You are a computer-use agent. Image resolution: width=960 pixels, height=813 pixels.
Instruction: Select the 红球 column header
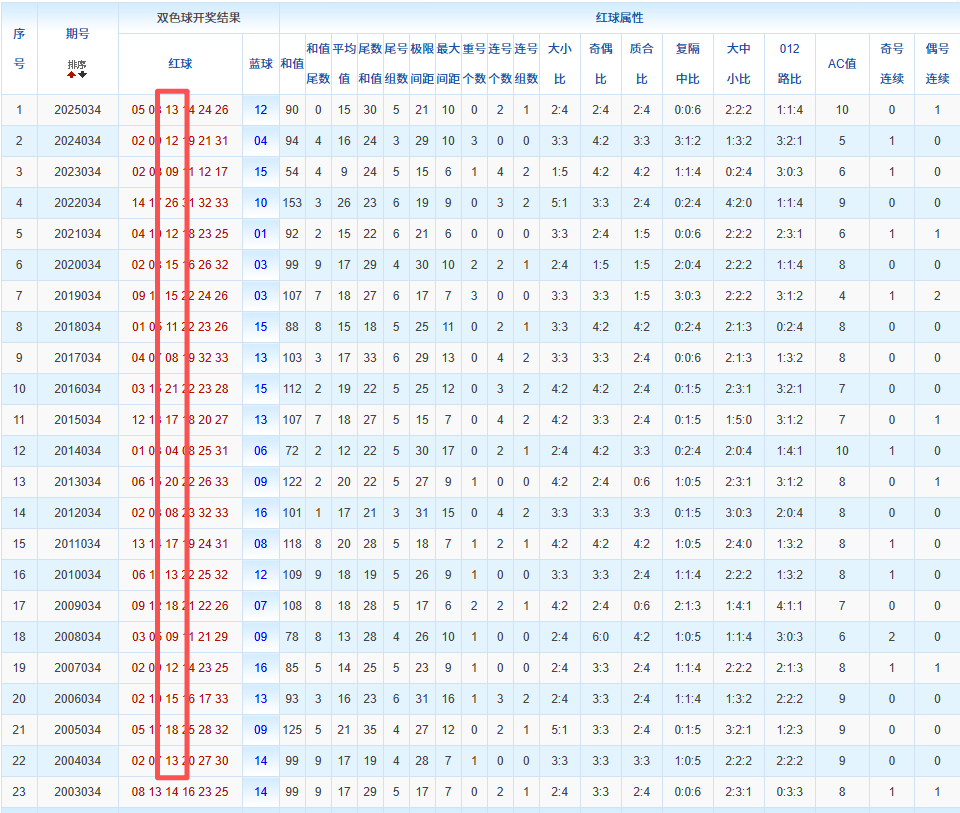[x=180, y=64]
